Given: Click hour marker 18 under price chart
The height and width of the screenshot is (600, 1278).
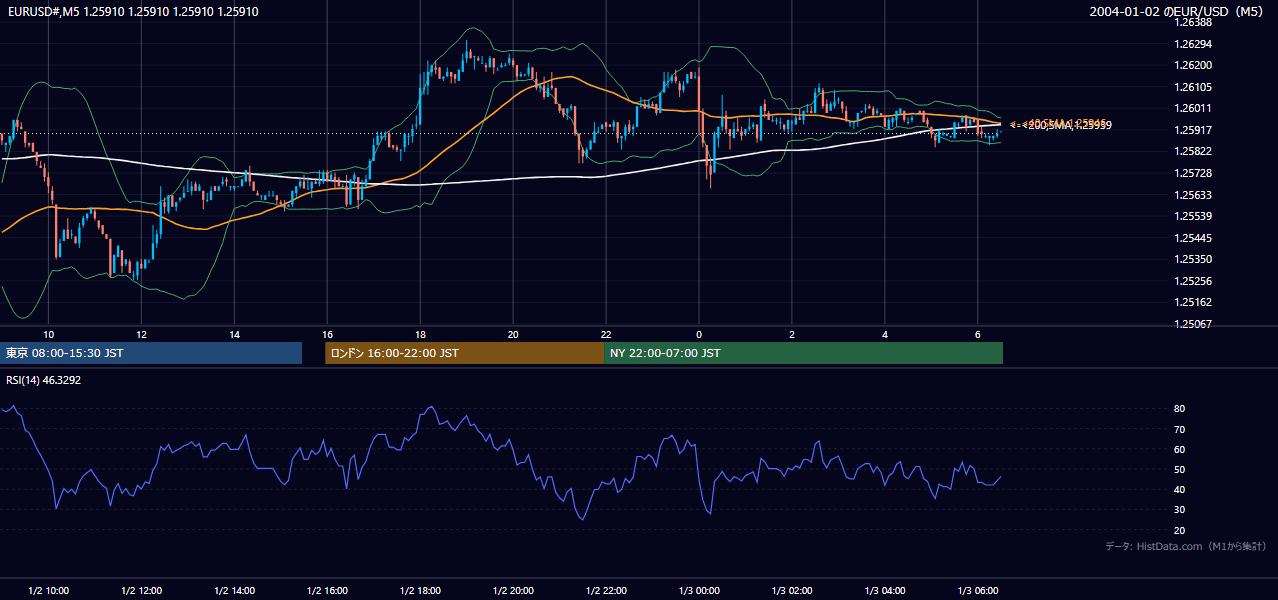Looking at the screenshot, I should 420,334.
